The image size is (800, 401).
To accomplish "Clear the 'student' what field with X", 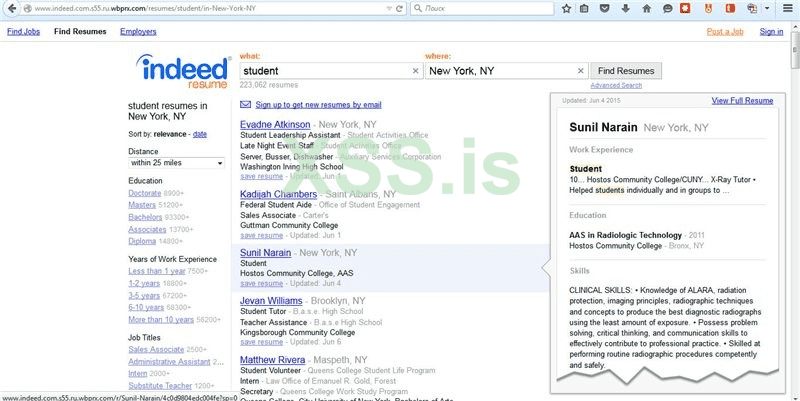I will (x=415, y=71).
